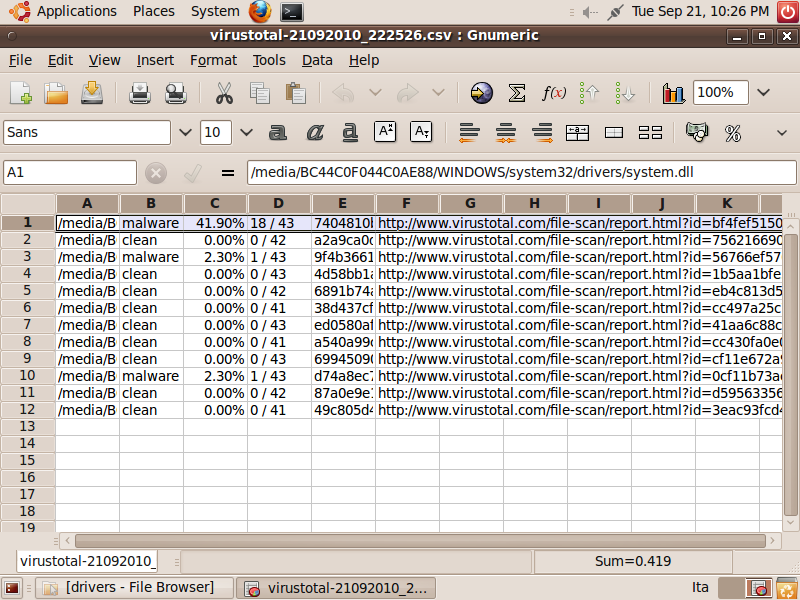This screenshot has height=600, width=800.
Task: Align cell text right
Action: [x=542, y=133]
